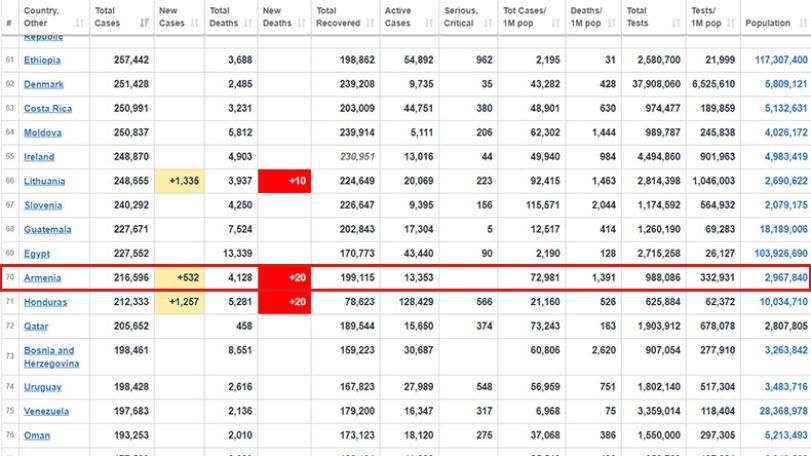Open Moldova population 4,026,172 link

point(786,133)
